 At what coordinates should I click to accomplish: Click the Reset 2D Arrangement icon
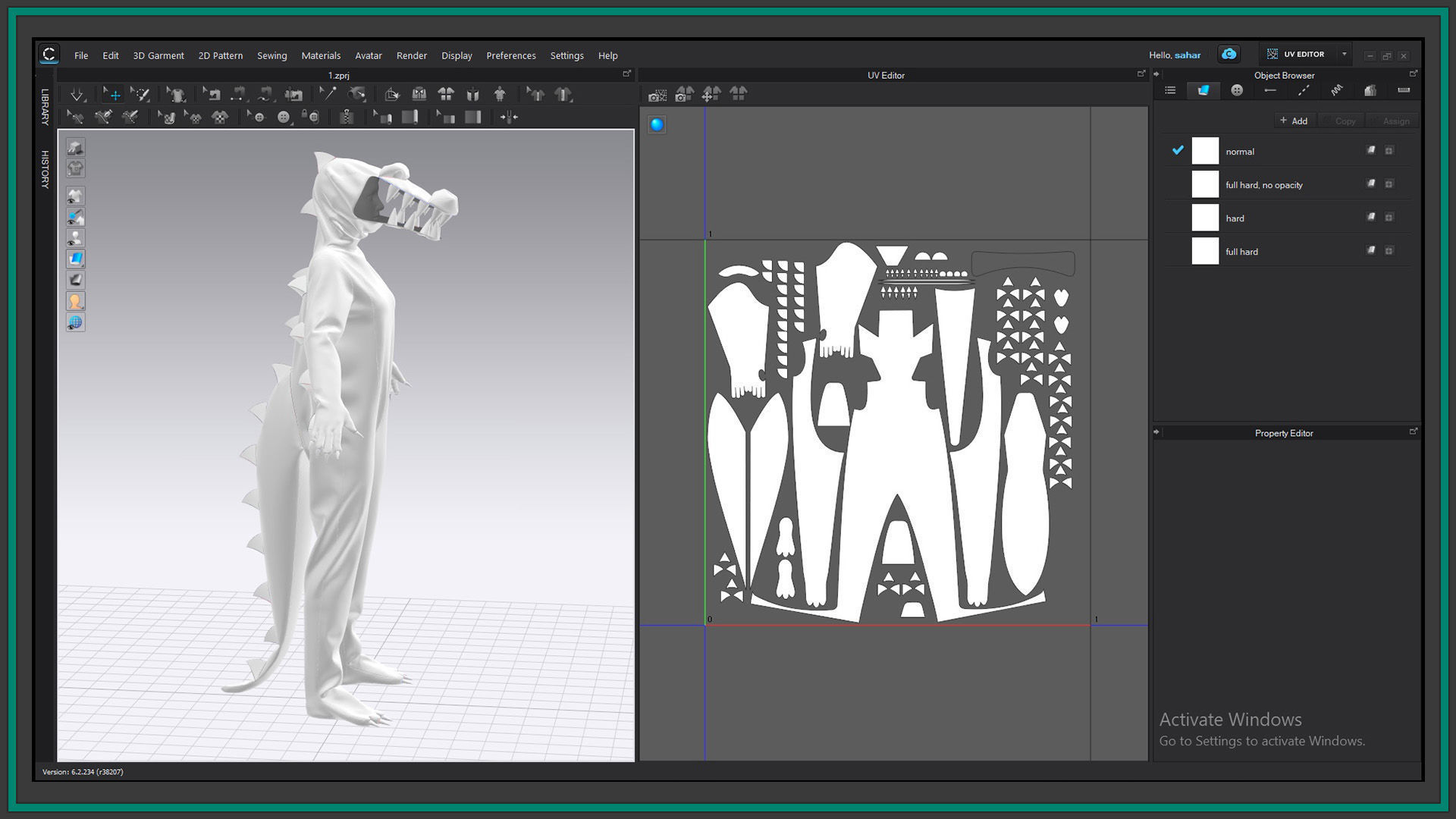click(446, 95)
